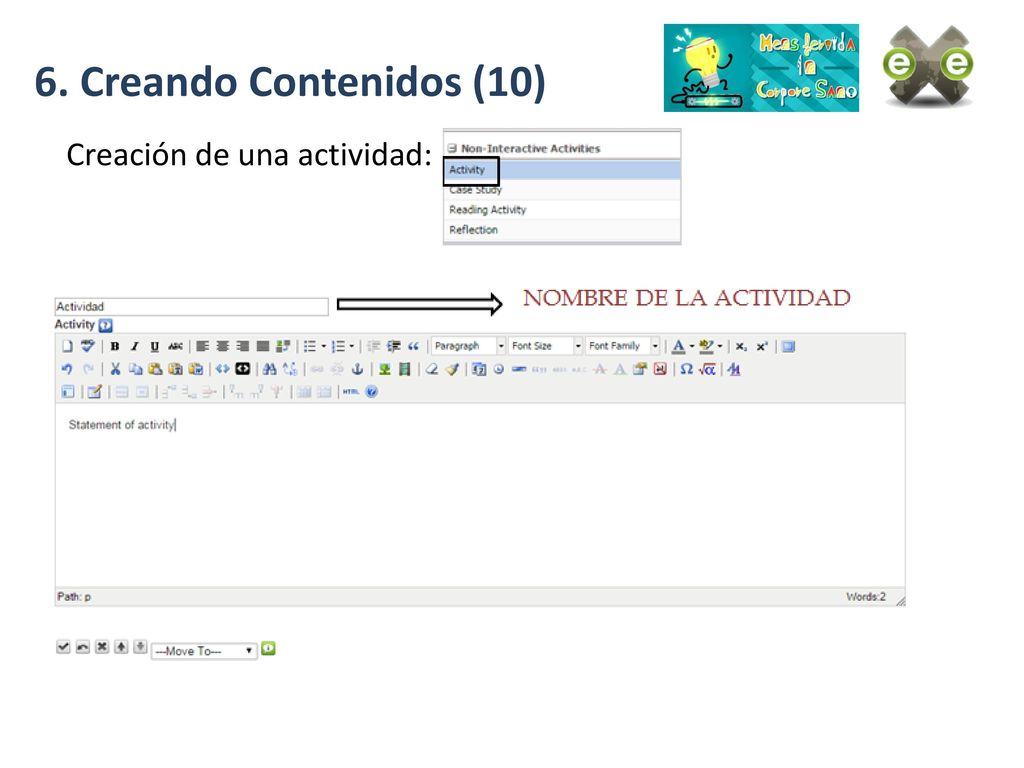Click inside the Statement of activity text

(x=121, y=425)
